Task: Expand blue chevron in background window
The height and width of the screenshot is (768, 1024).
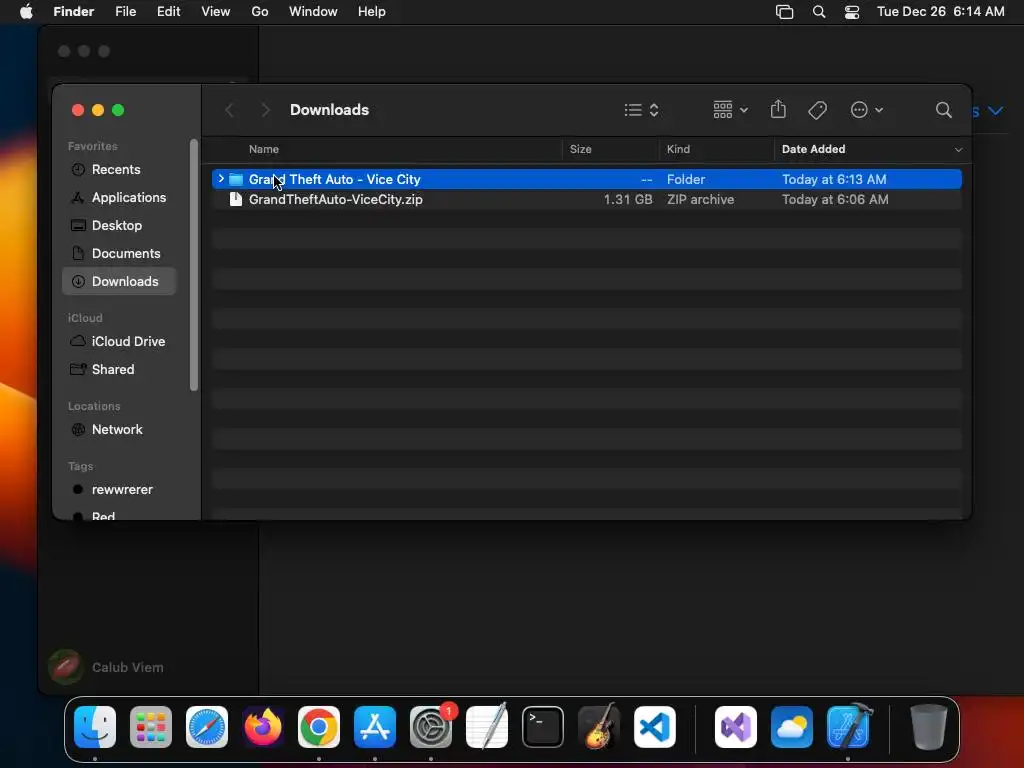Action: (995, 111)
